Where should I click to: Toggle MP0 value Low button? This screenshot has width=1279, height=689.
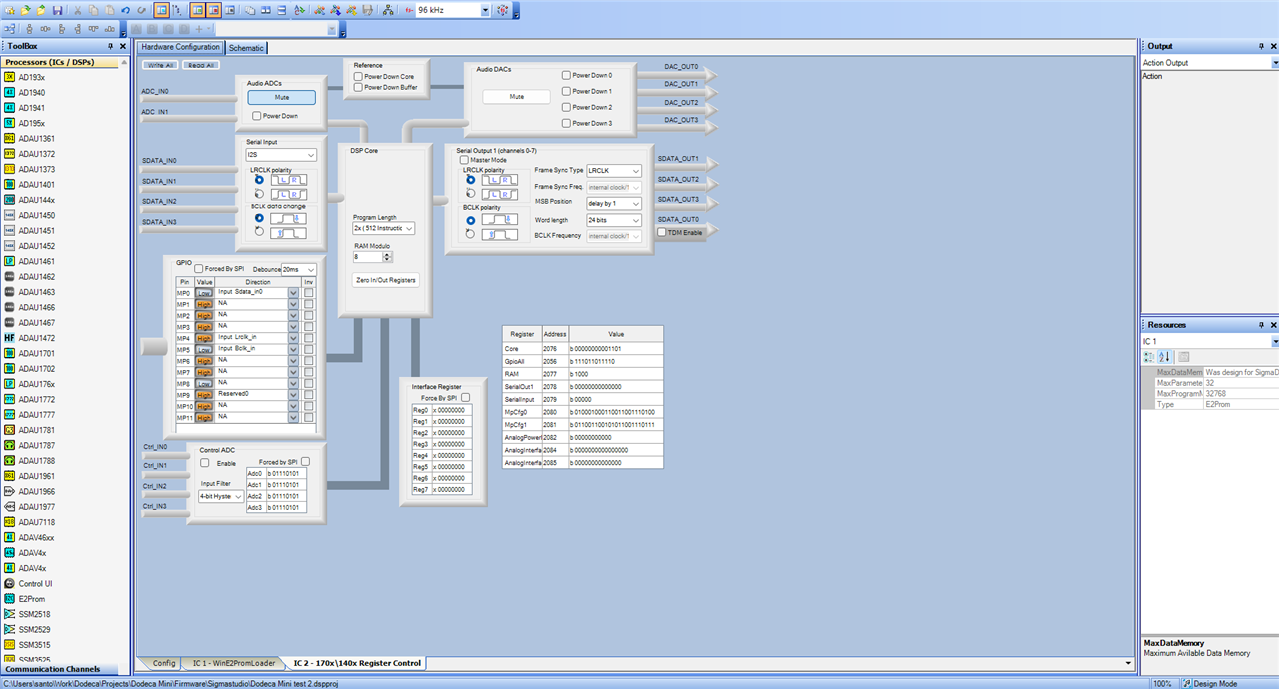[204, 293]
